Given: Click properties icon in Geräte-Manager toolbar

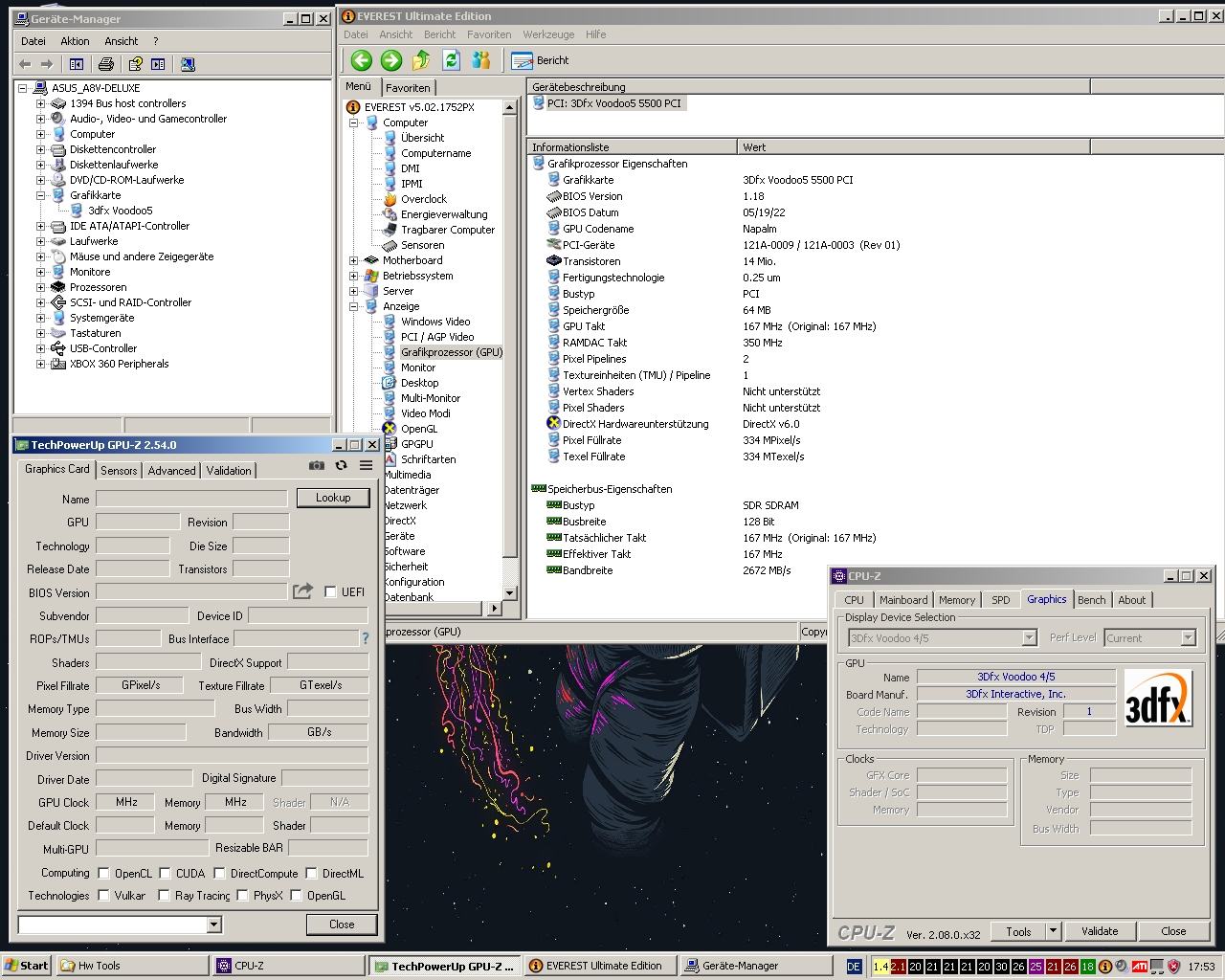Looking at the screenshot, I should tap(135, 64).
